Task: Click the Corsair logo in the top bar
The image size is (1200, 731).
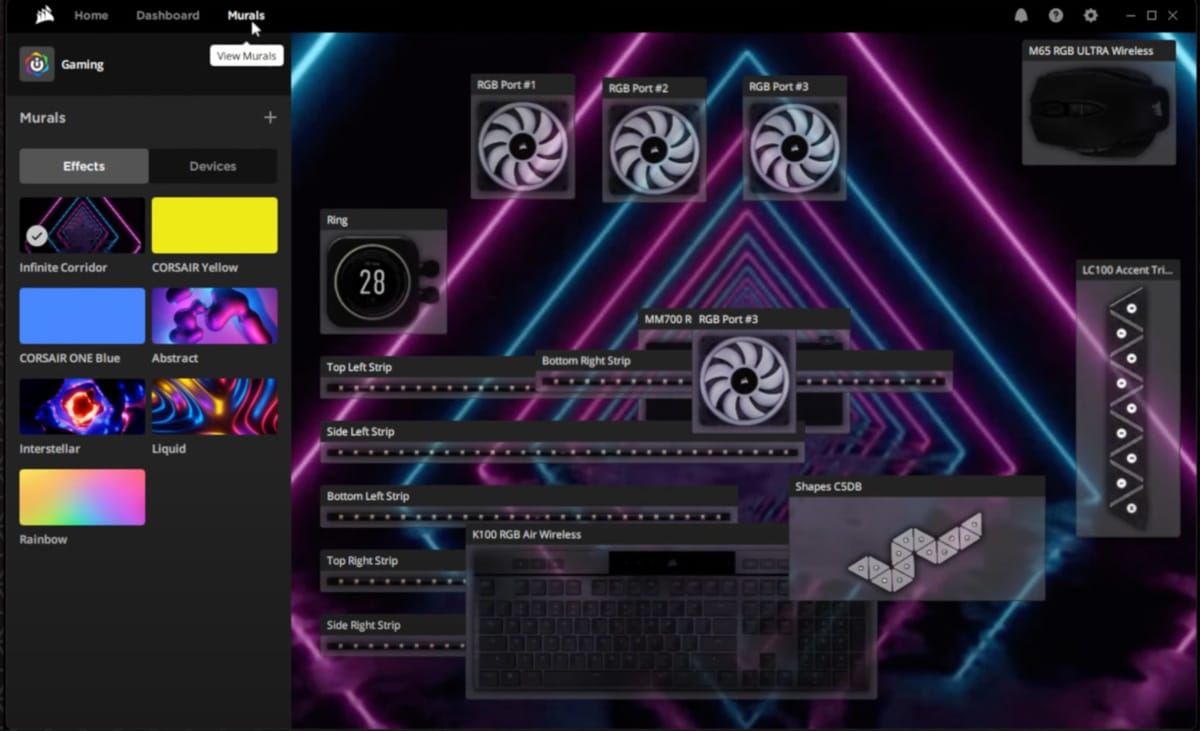Action: click(42, 14)
